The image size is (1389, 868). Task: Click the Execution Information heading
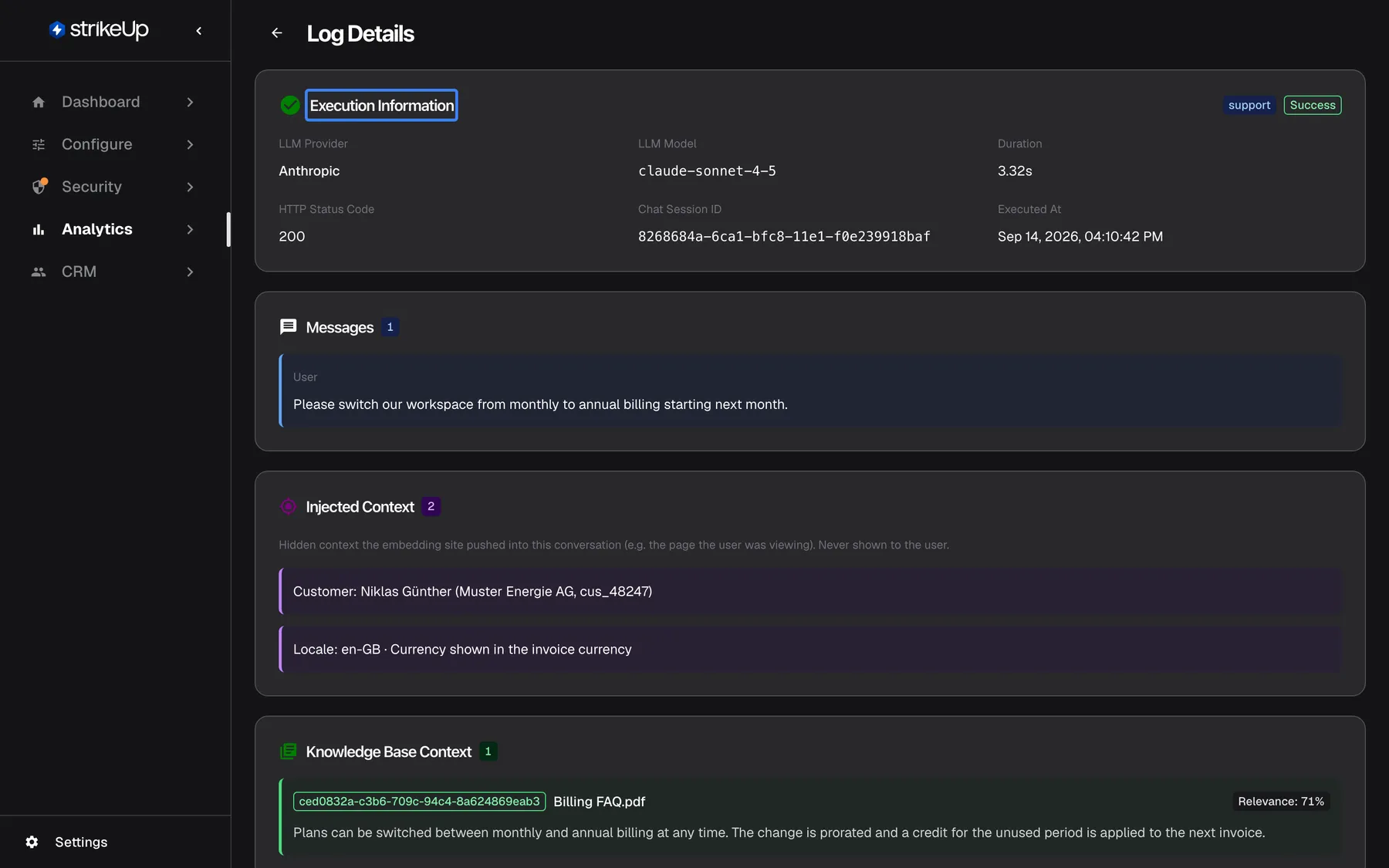pos(382,106)
